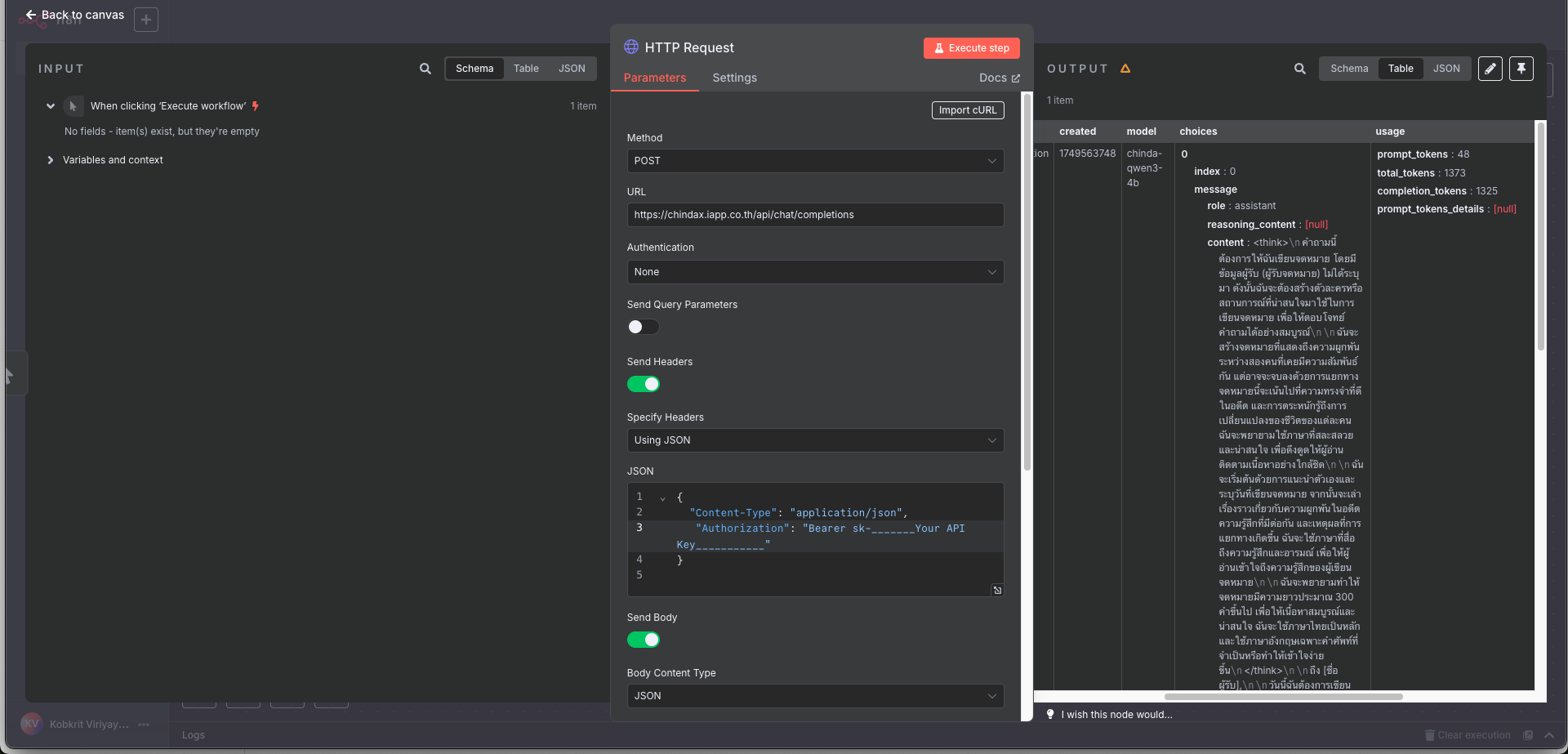Enable the Send Query Parameters toggle
Screen dimensions: 1568x754
pos(643,327)
